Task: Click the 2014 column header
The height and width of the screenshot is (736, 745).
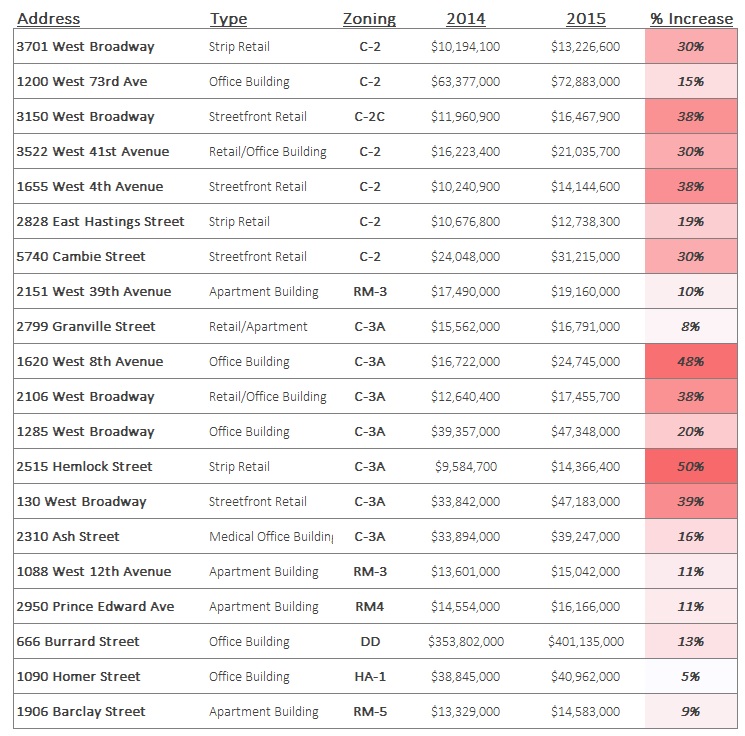Action: click(465, 19)
